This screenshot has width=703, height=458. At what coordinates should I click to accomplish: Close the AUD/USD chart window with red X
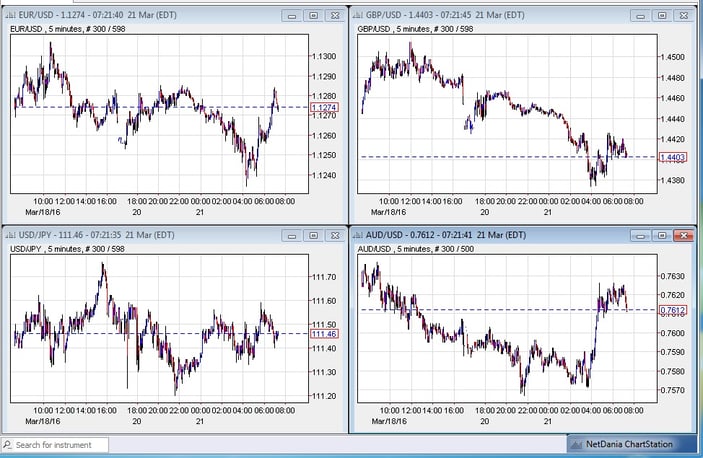tap(683, 236)
